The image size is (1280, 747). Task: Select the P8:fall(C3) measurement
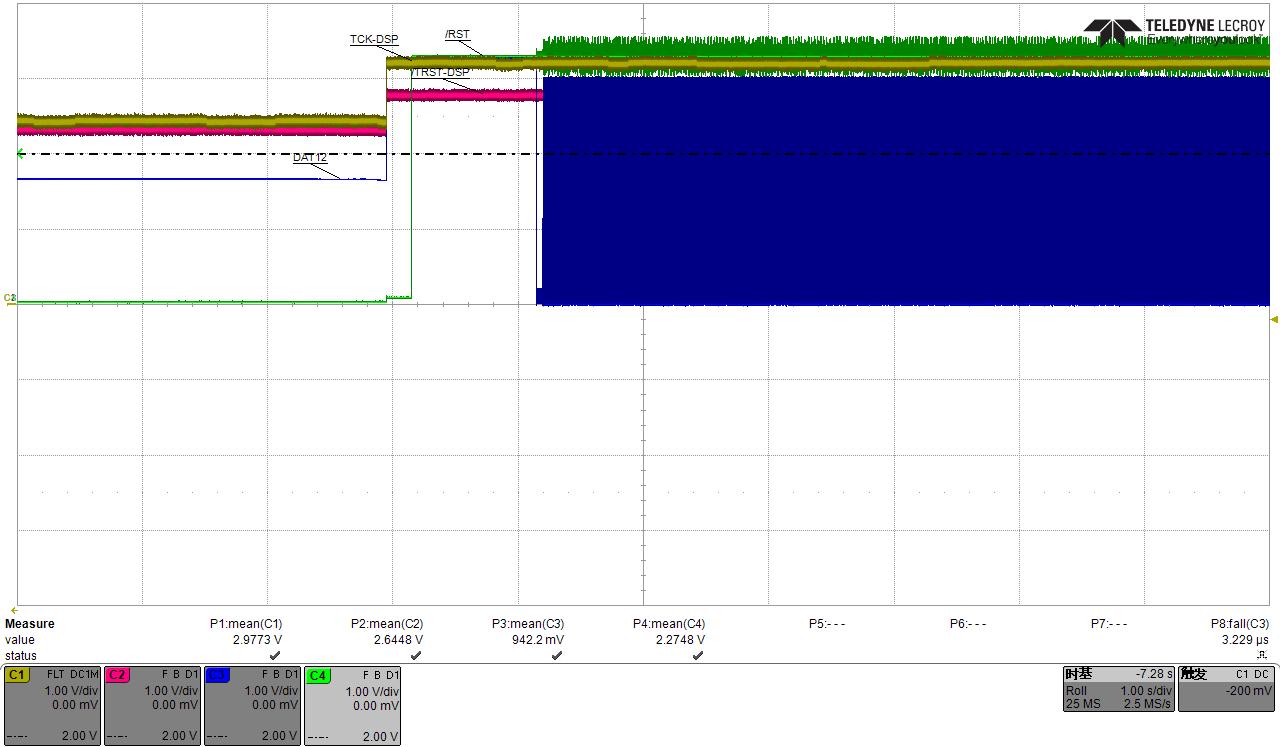click(x=1240, y=624)
